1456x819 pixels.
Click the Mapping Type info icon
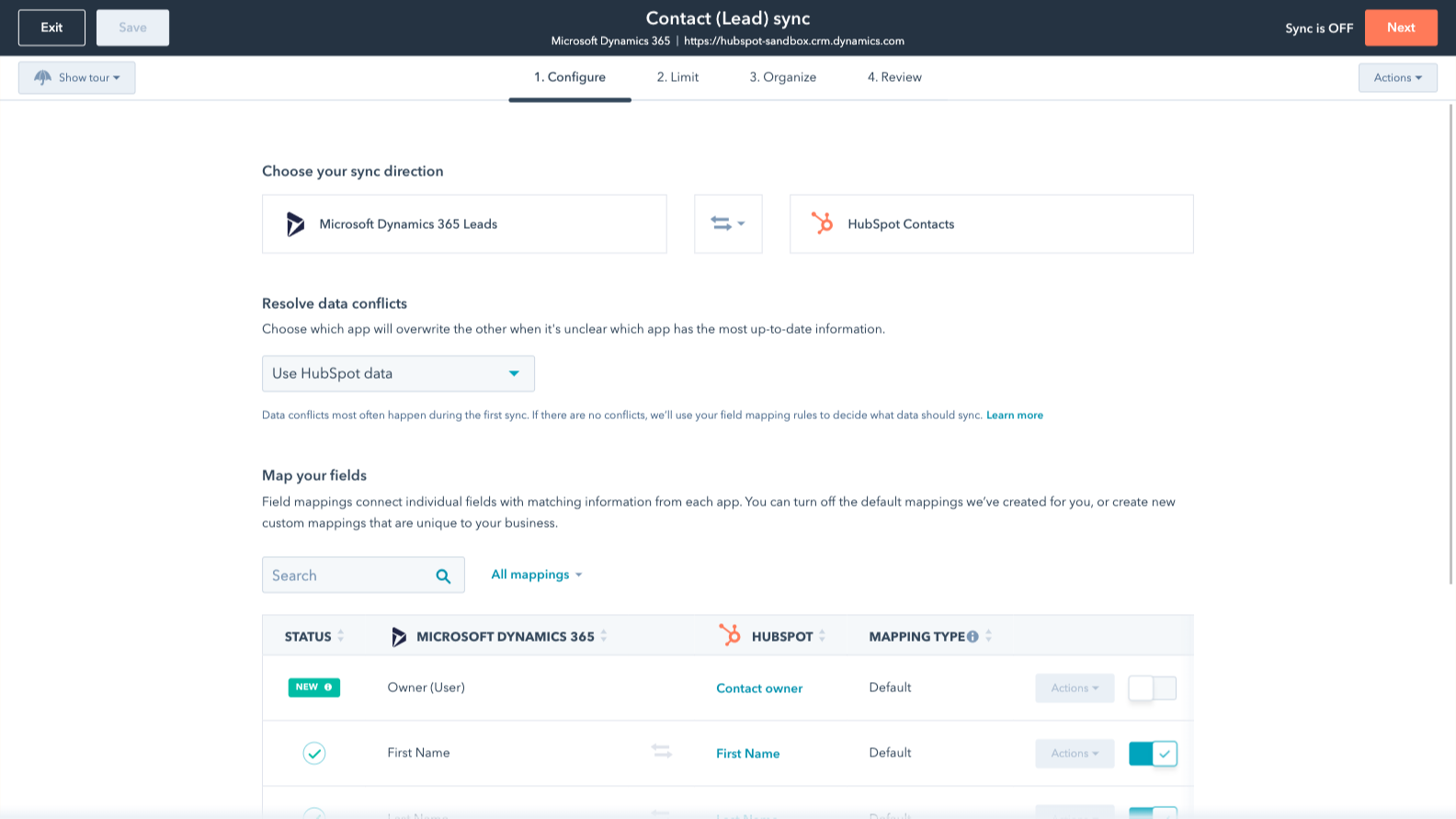pos(973,636)
